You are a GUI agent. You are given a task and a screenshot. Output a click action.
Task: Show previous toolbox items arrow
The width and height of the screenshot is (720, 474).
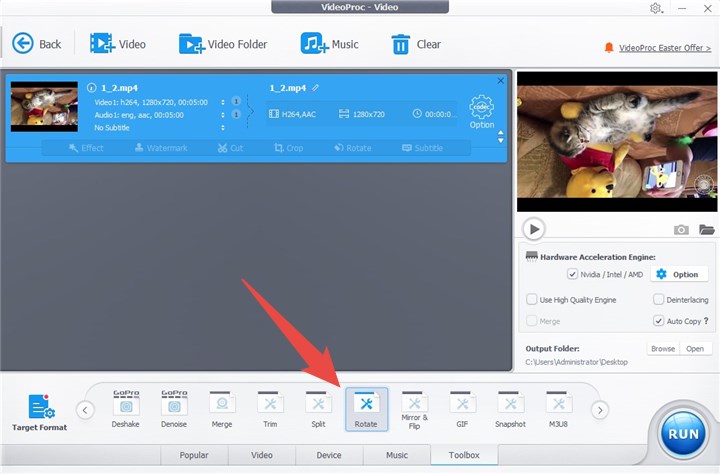(85, 410)
